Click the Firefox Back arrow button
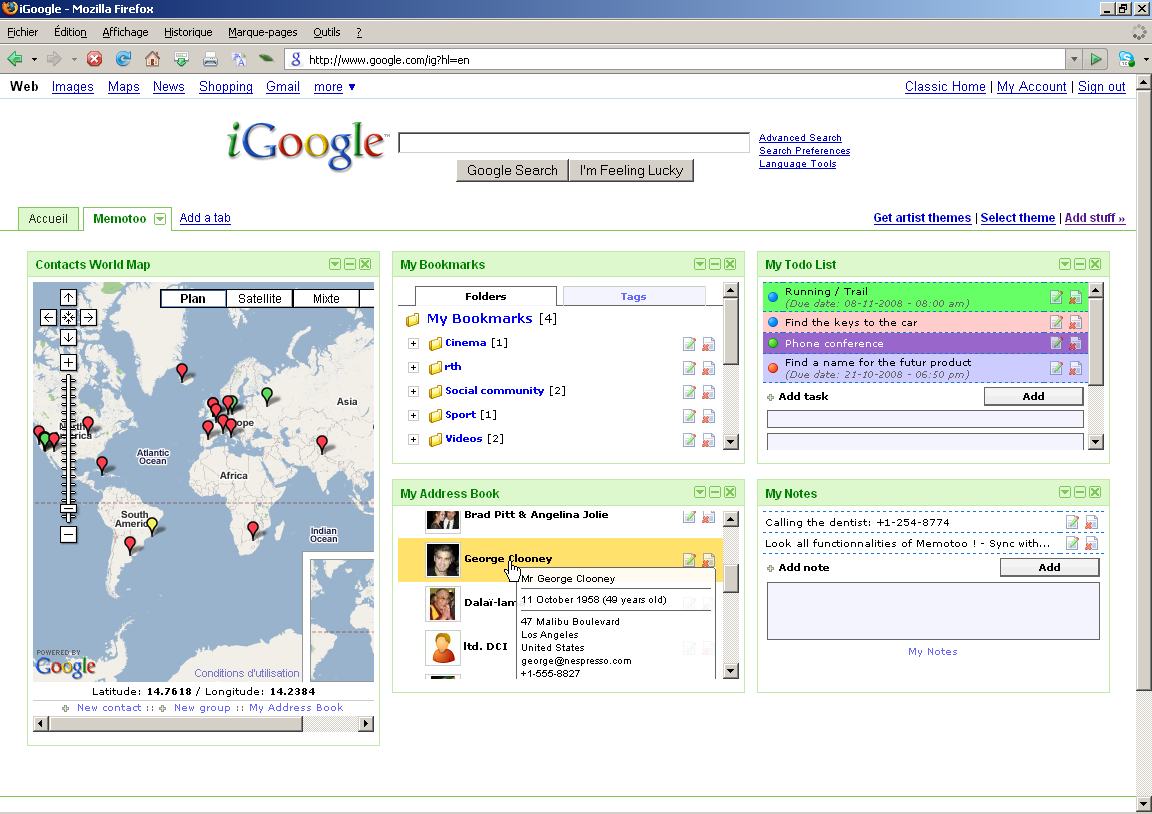Viewport: 1152px width, 814px height. [14, 59]
